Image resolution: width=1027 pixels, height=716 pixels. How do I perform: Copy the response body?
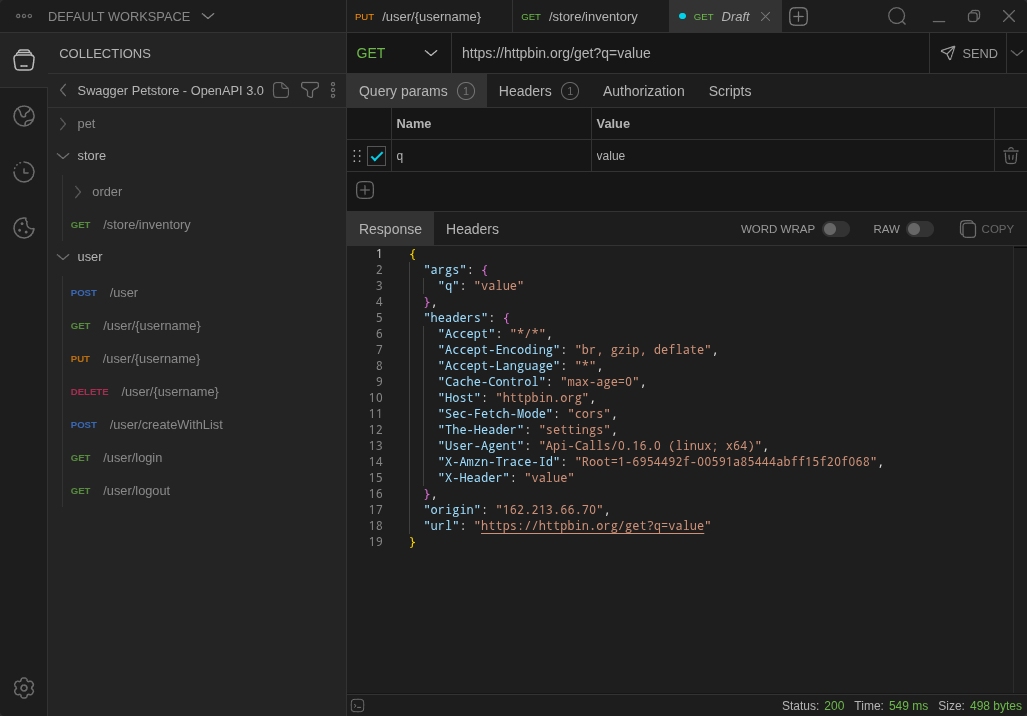pos(986,229)
